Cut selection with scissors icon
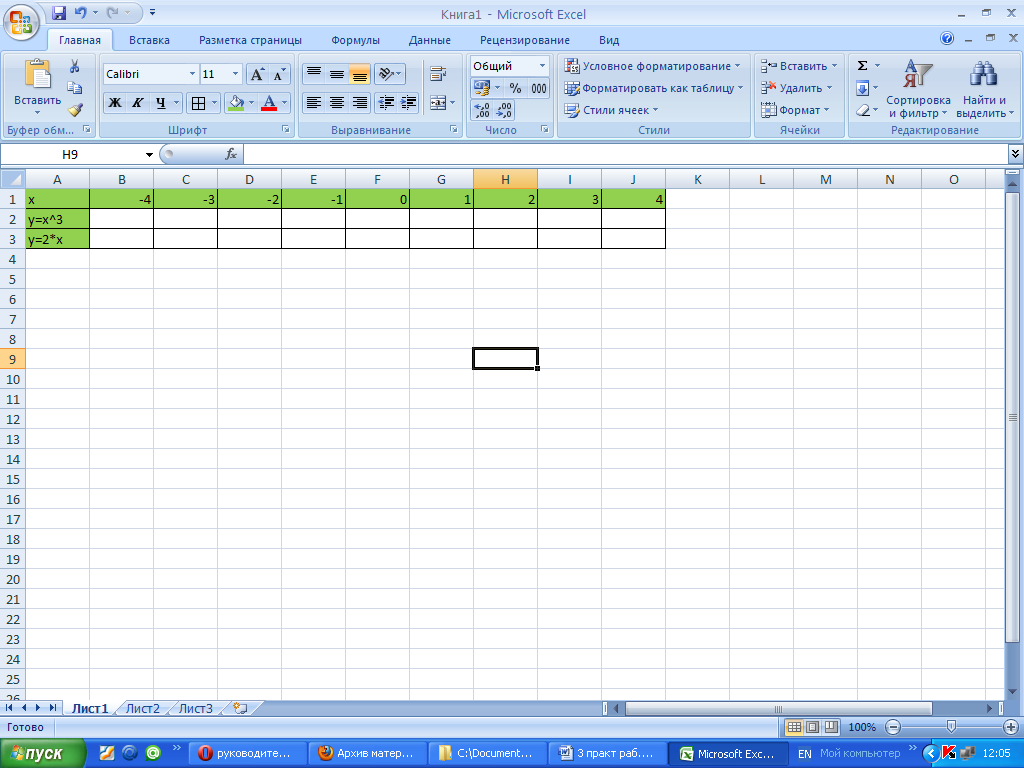 pyautogui.click(x=74, y=66)
